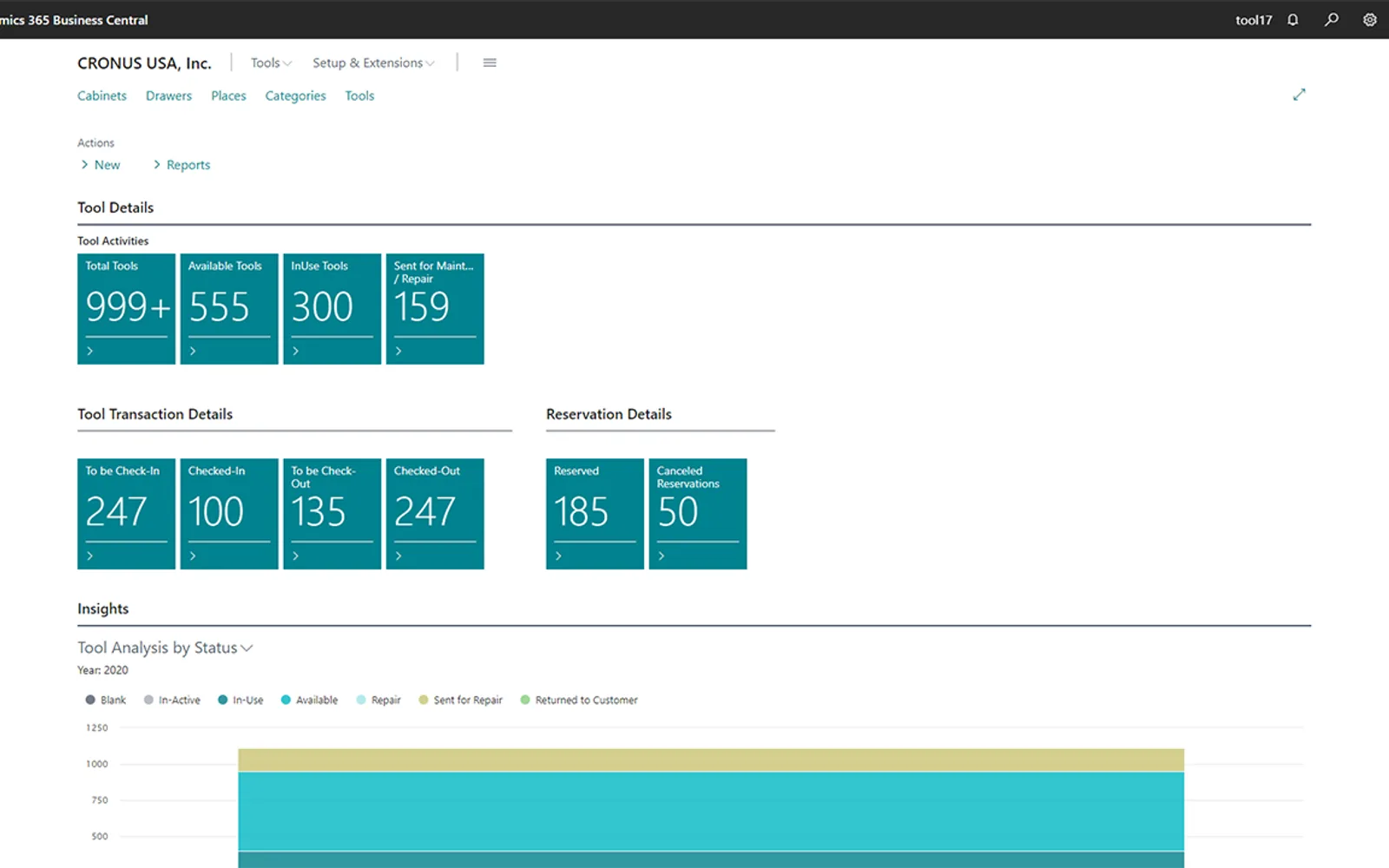
Task: Open the search magnifier icon
Action: tap(1331, 19)
